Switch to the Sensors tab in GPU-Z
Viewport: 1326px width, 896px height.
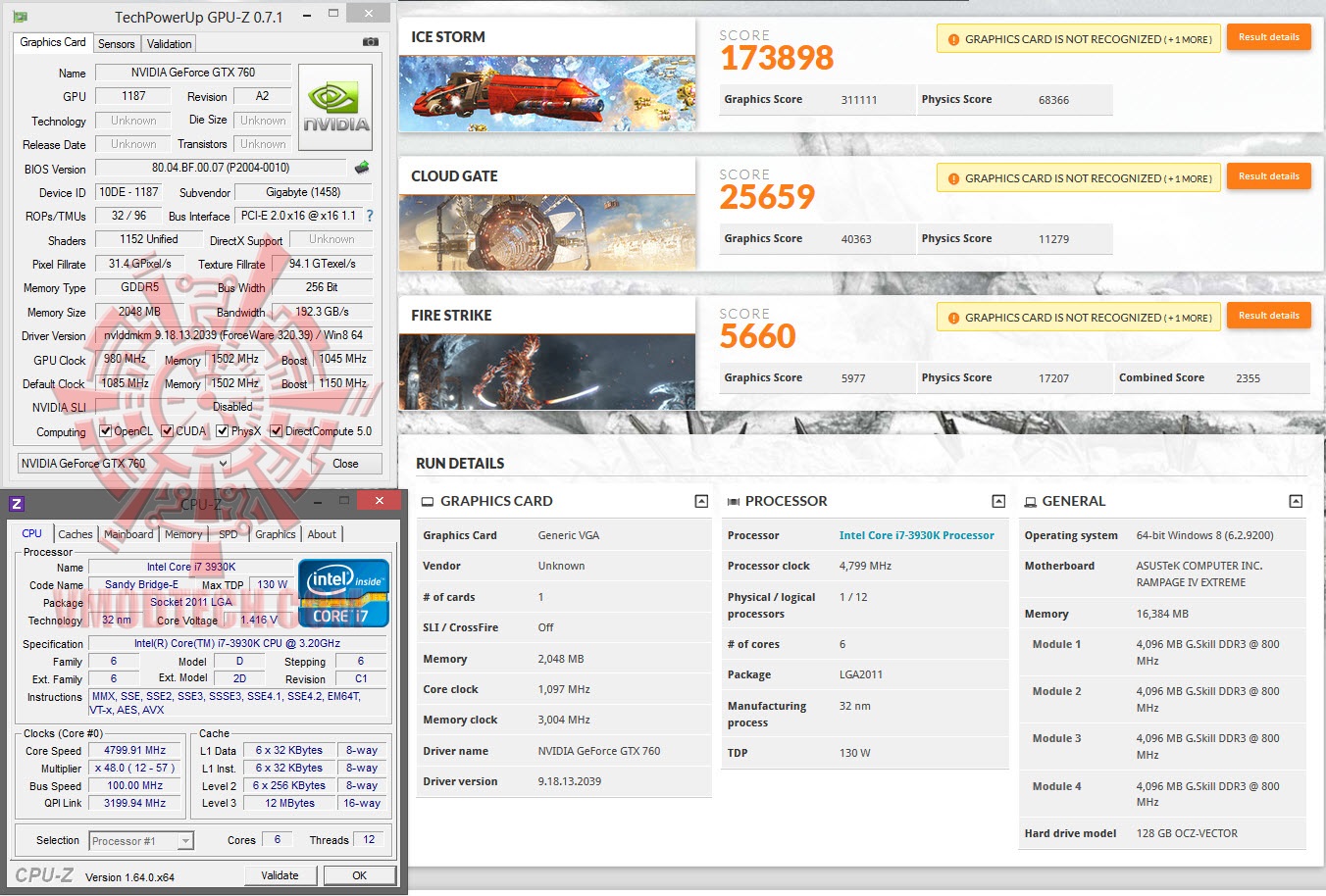[117, 44]
